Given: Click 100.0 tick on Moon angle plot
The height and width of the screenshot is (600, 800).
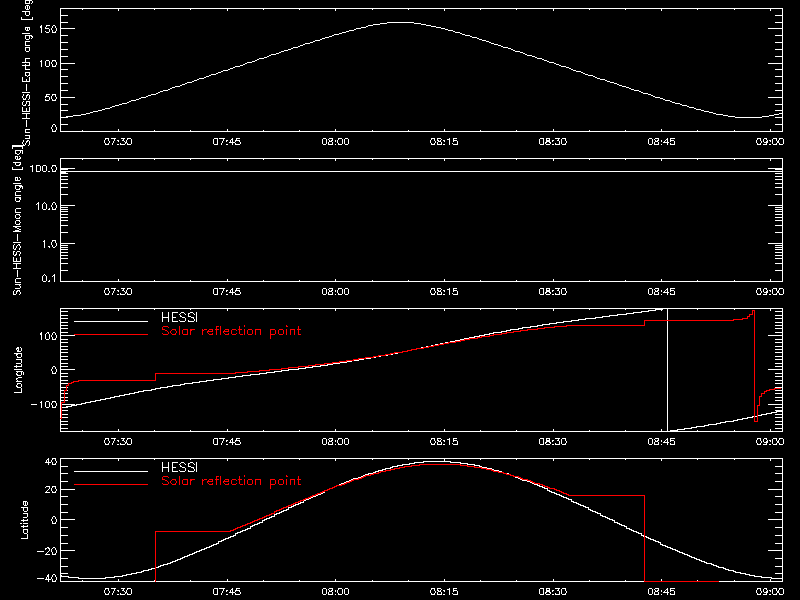Looking at the screenshot, I should (44, 168).
